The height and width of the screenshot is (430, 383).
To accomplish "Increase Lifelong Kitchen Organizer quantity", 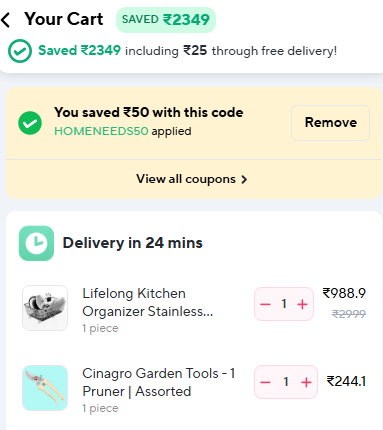I will 302,304.
